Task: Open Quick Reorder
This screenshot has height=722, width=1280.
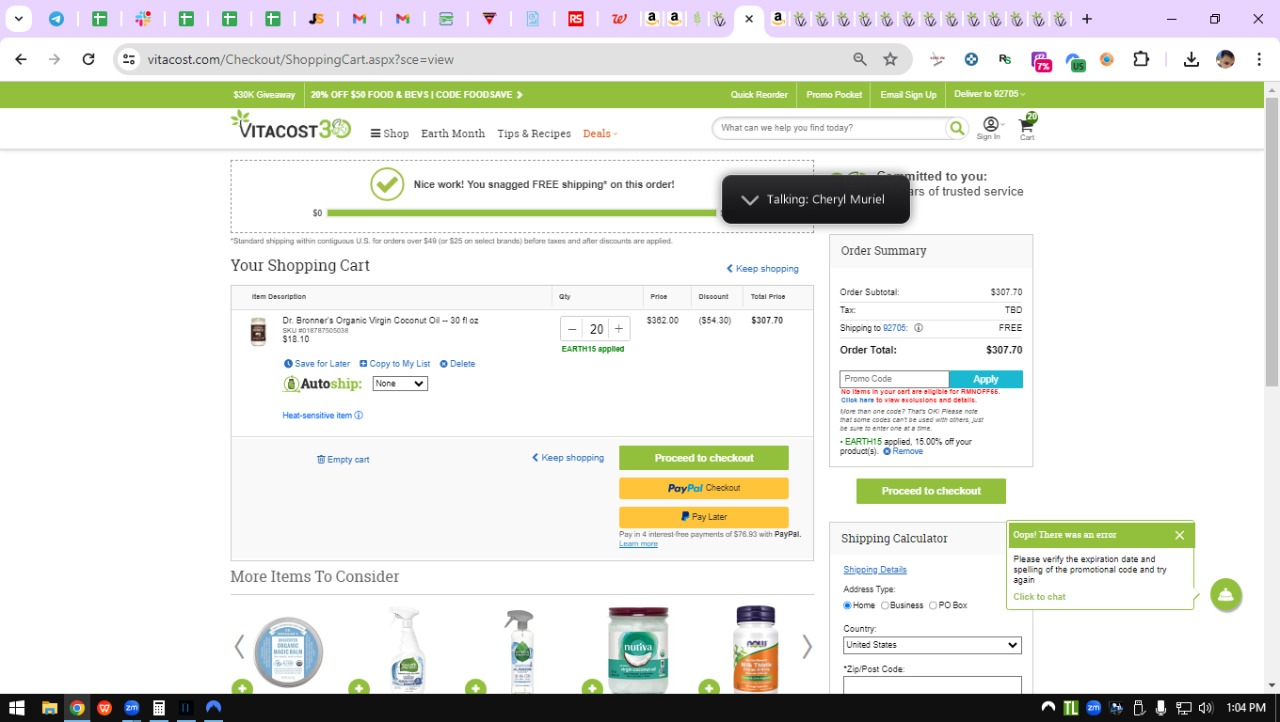Action: pos(759,95)
